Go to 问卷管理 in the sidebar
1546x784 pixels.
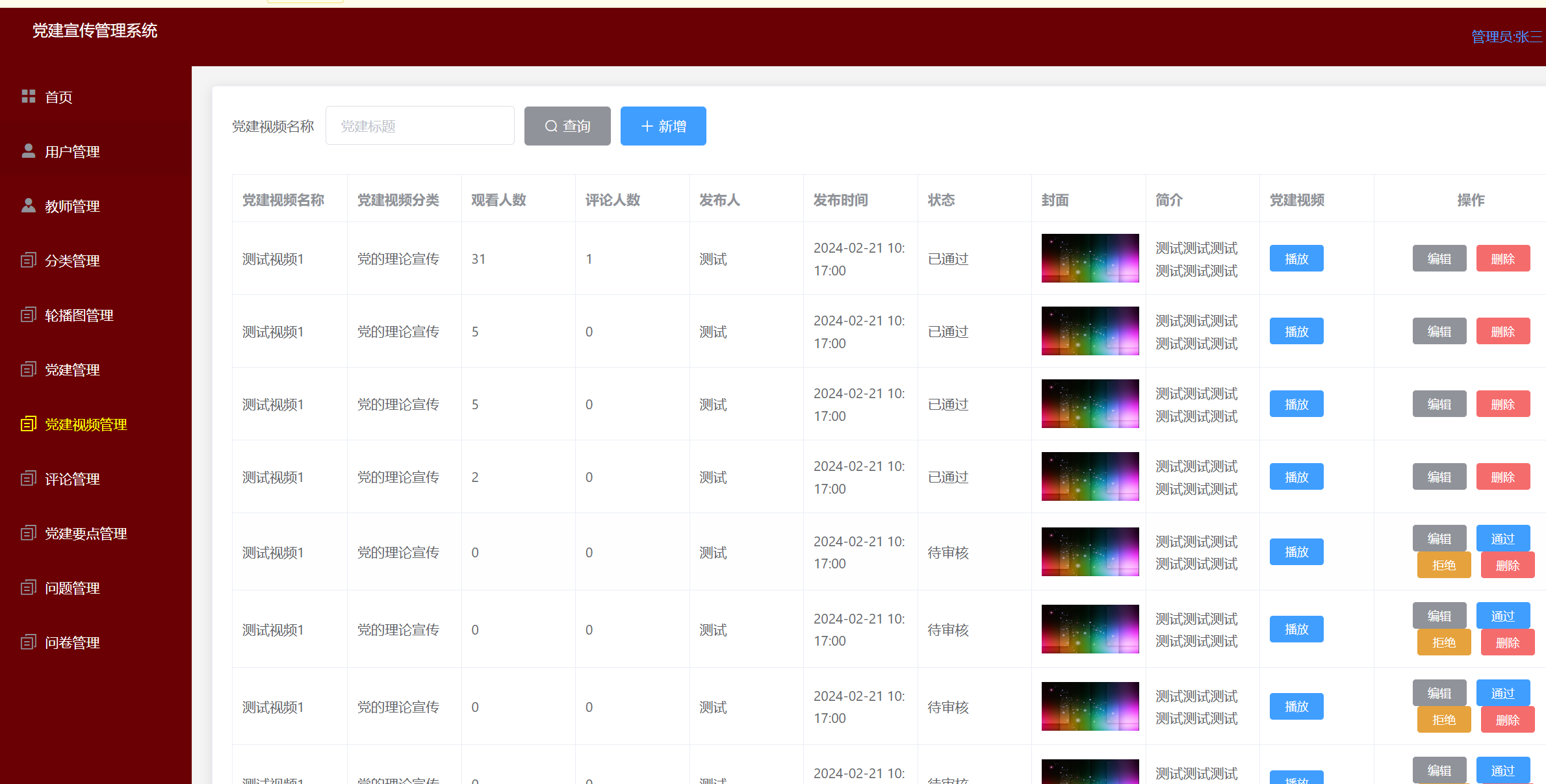point(71,642)
